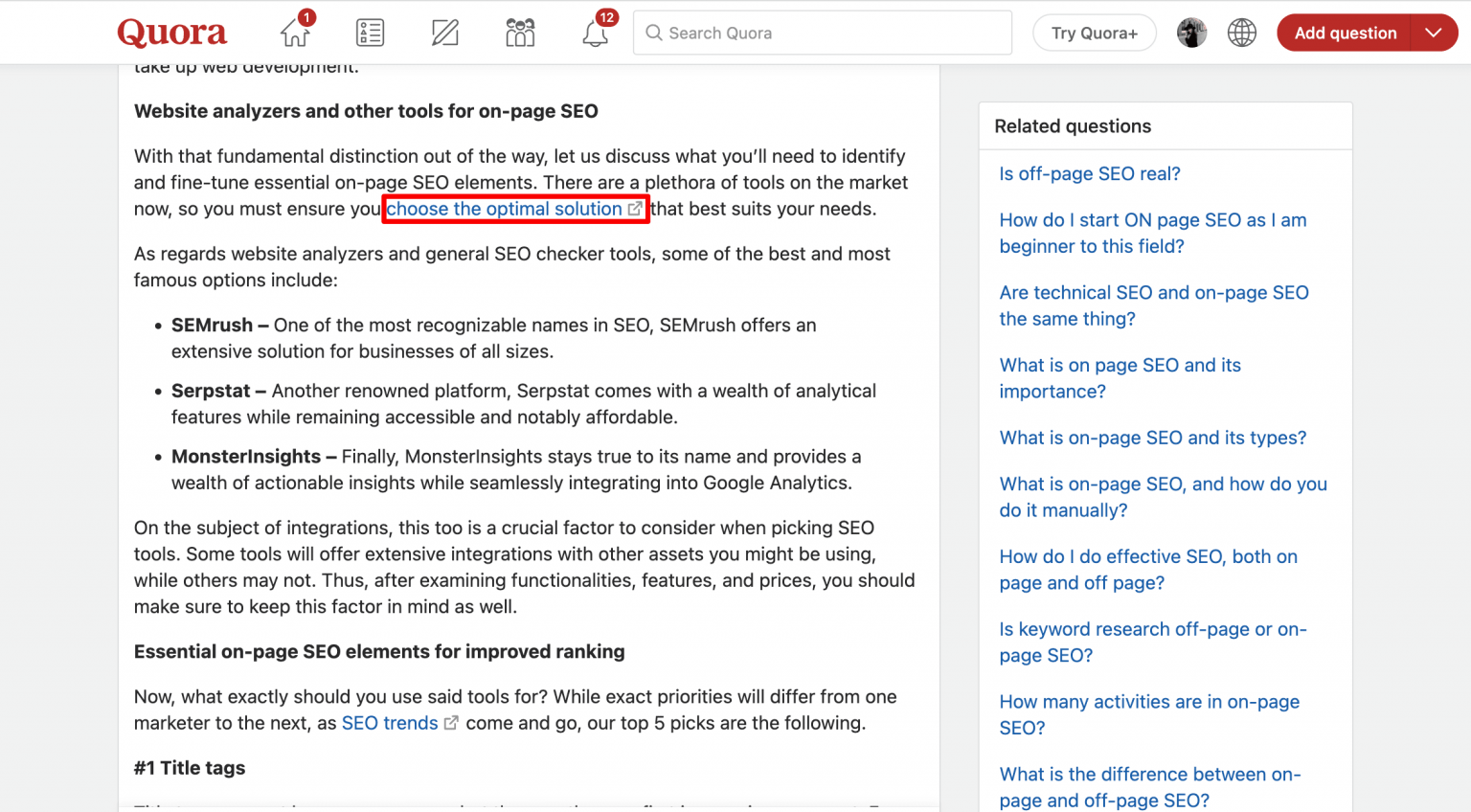Open the search magnifier in the search bar
1471x812 pixels.
[653, 33]
